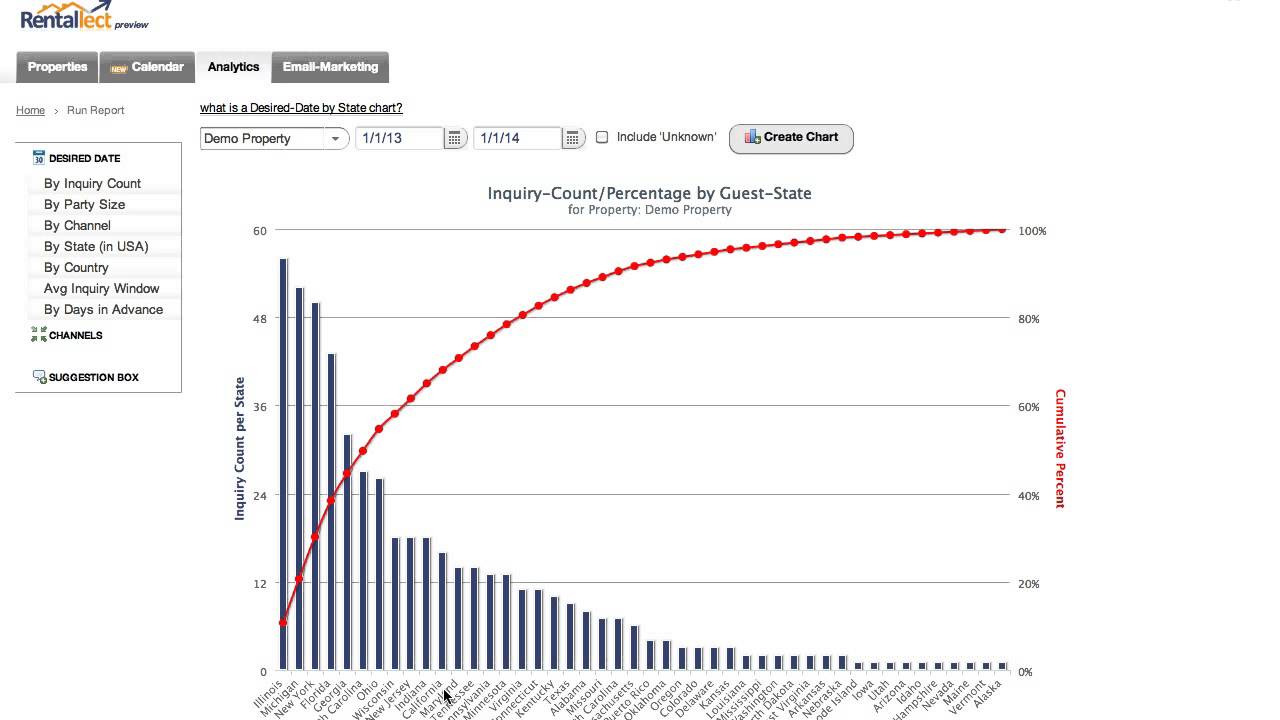This screenshot has height=720, width=1280.
Task: Click the Illinois bar in chart
Action: [283, 464]
